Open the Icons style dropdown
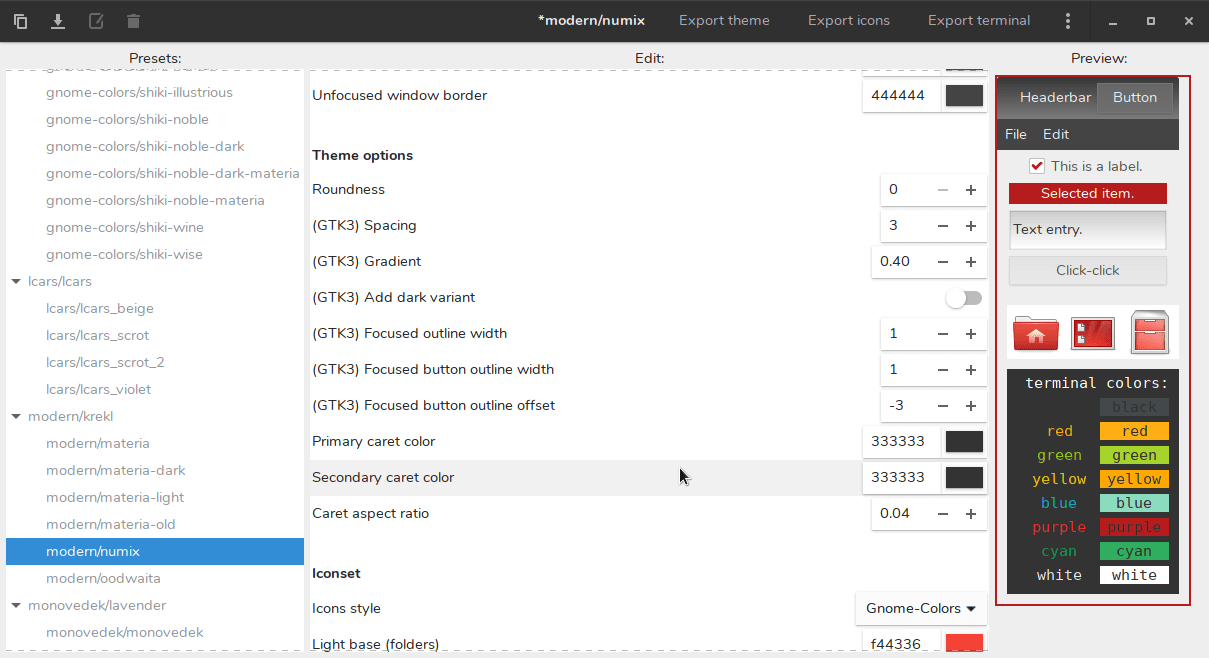1209x658 pixels. (920, 608)
